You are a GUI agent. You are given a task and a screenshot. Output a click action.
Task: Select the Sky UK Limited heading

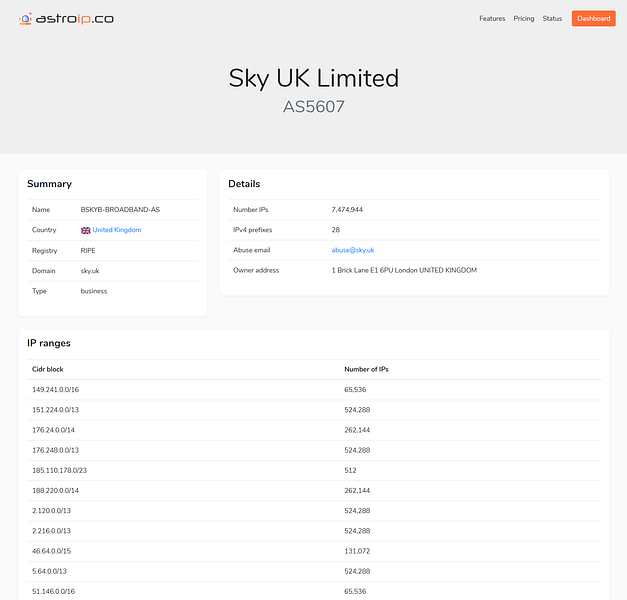[314, 78]
